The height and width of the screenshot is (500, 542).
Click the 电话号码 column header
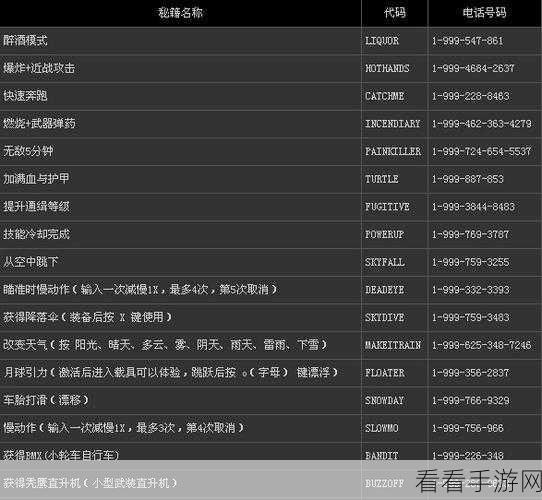coord(484,13)
